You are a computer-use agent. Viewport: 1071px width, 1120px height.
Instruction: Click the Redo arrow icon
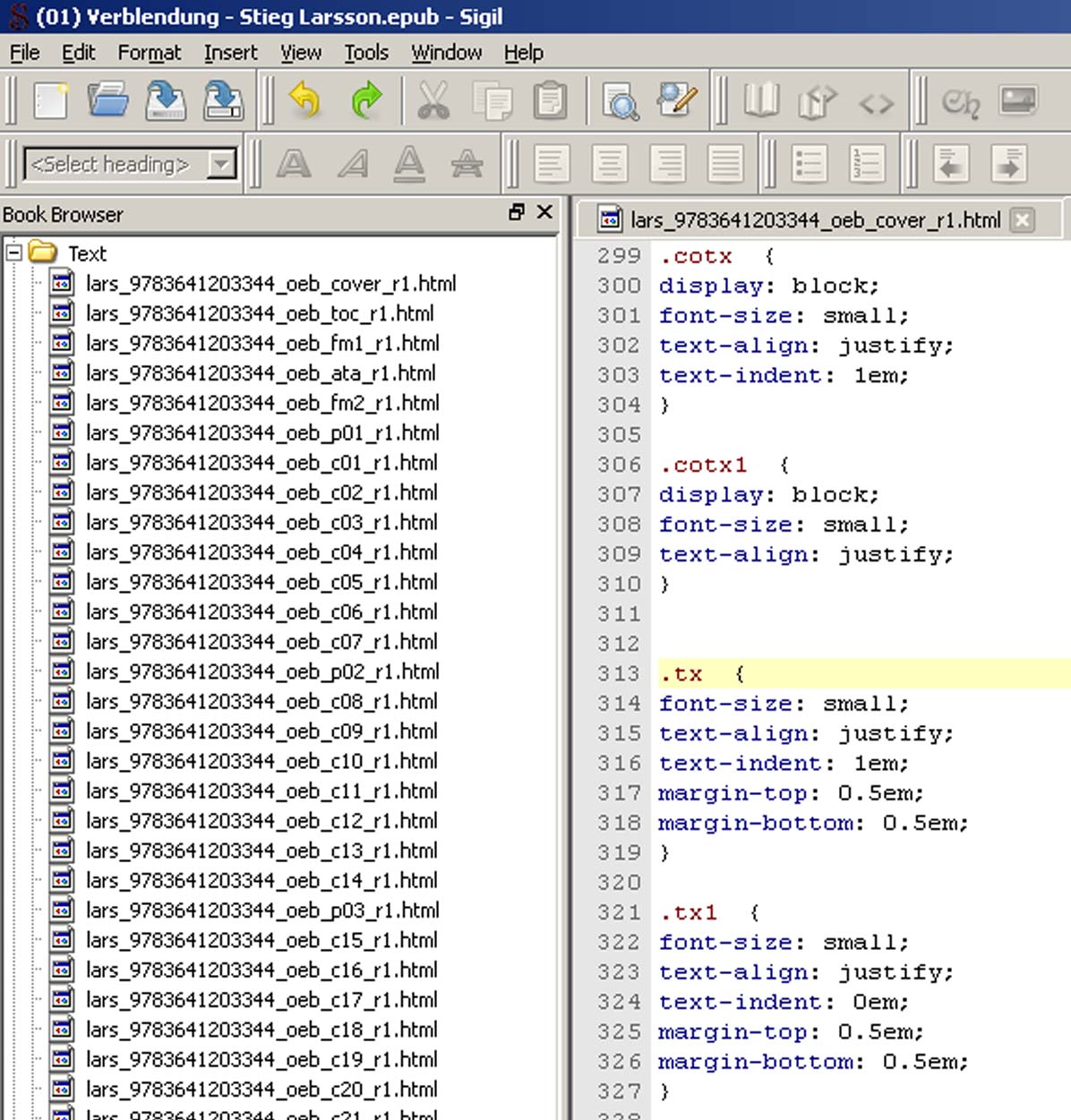click(366, 100)
